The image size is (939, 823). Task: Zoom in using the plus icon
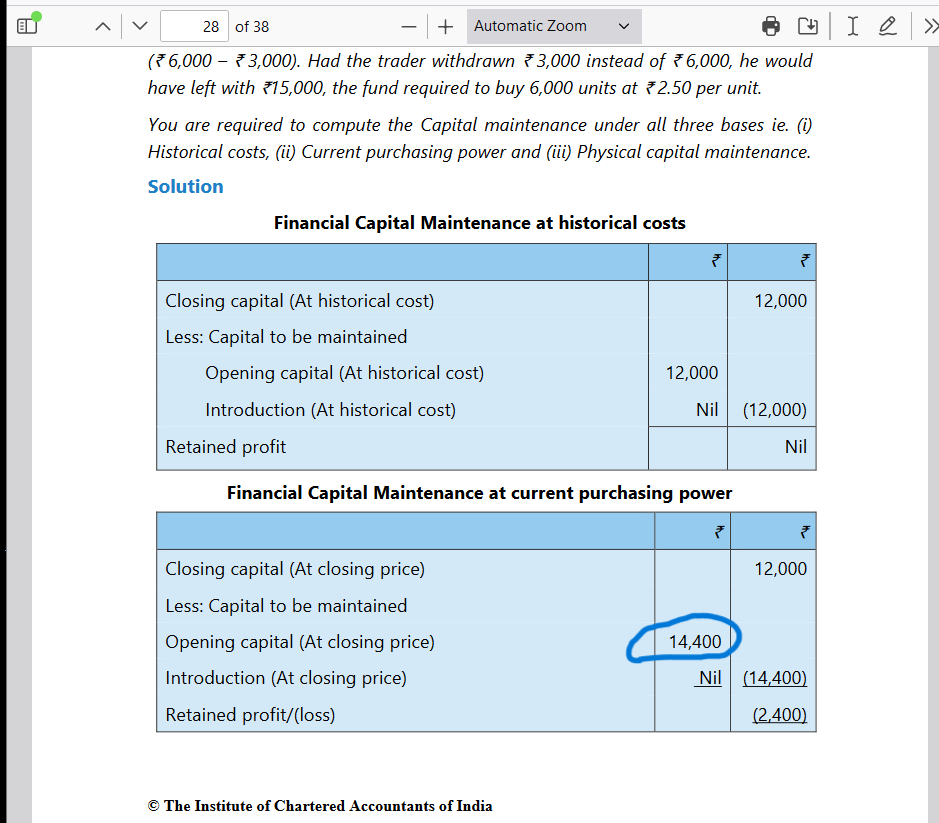point(446,26)
